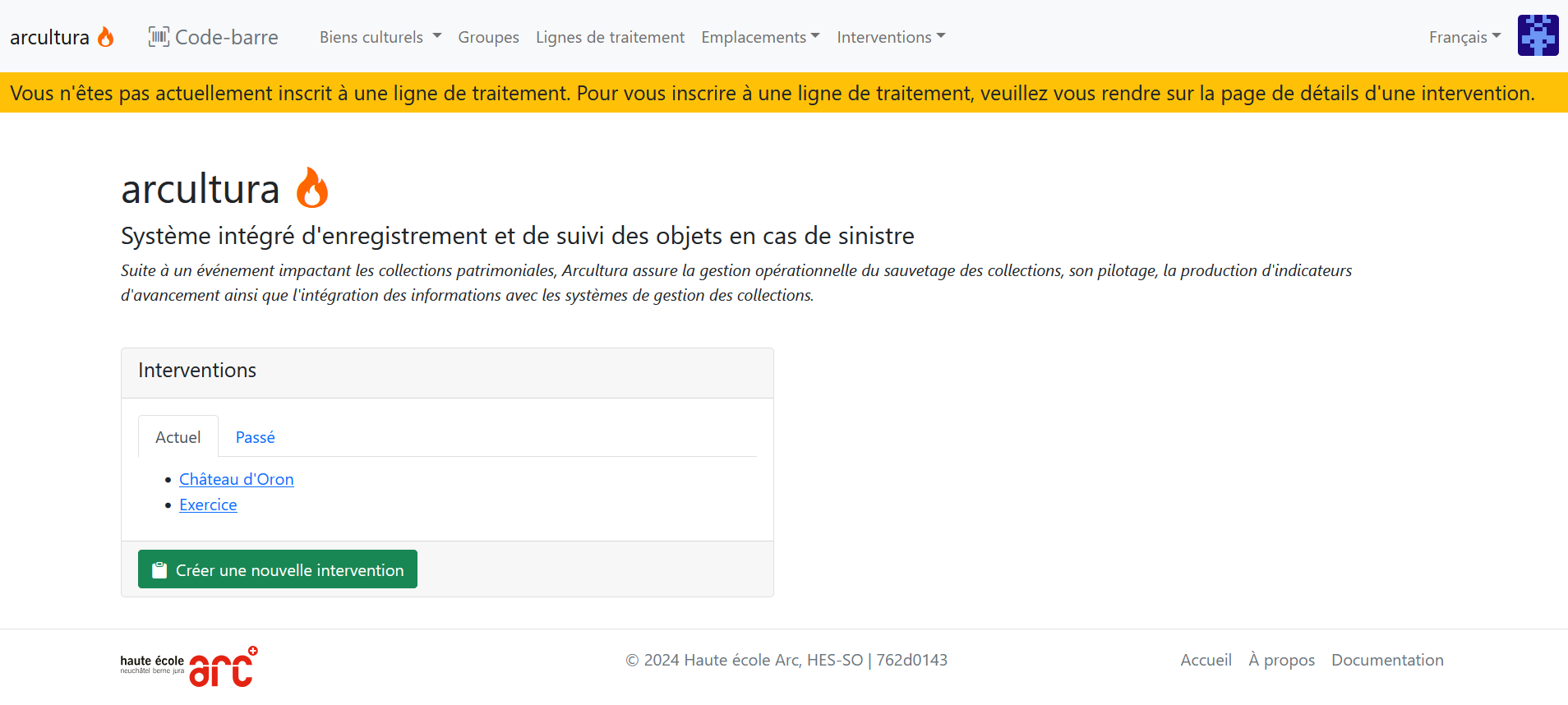The width and height of the screenshot is (1568, 705).
Task: Switch to the Passé tab
Action: 255,436
